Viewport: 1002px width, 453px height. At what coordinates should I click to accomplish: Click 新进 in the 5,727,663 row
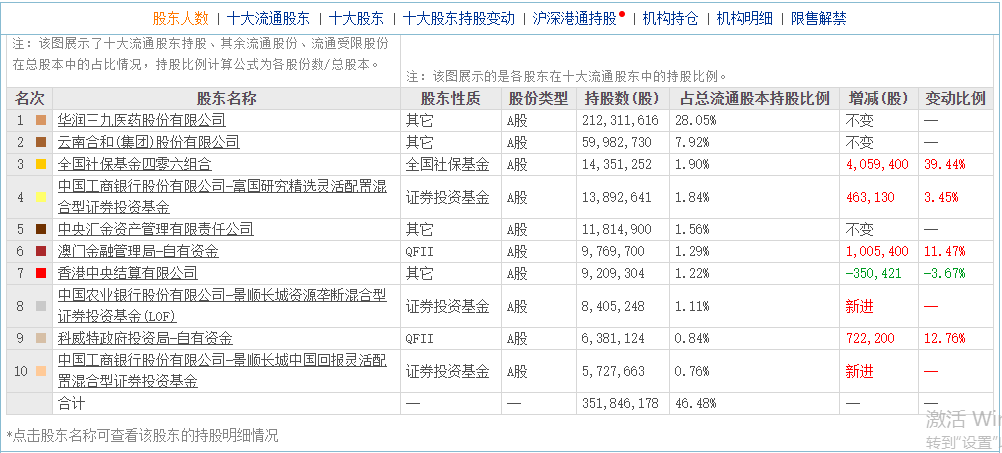pyautogui.click(x=859, y=371)
